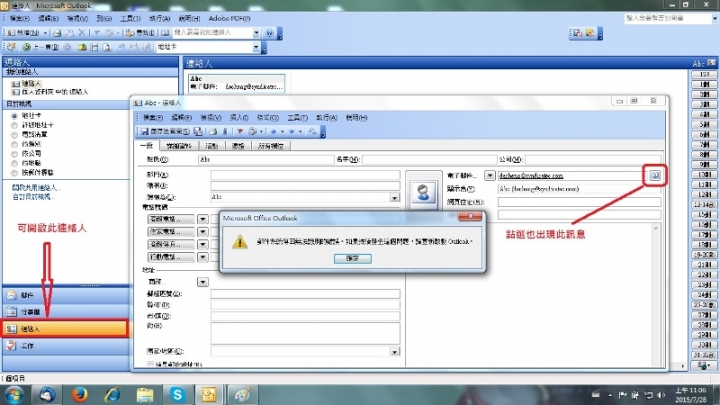Click the email address input field
The width and height of the screenshot is (720, 405).
coord(569,176)
